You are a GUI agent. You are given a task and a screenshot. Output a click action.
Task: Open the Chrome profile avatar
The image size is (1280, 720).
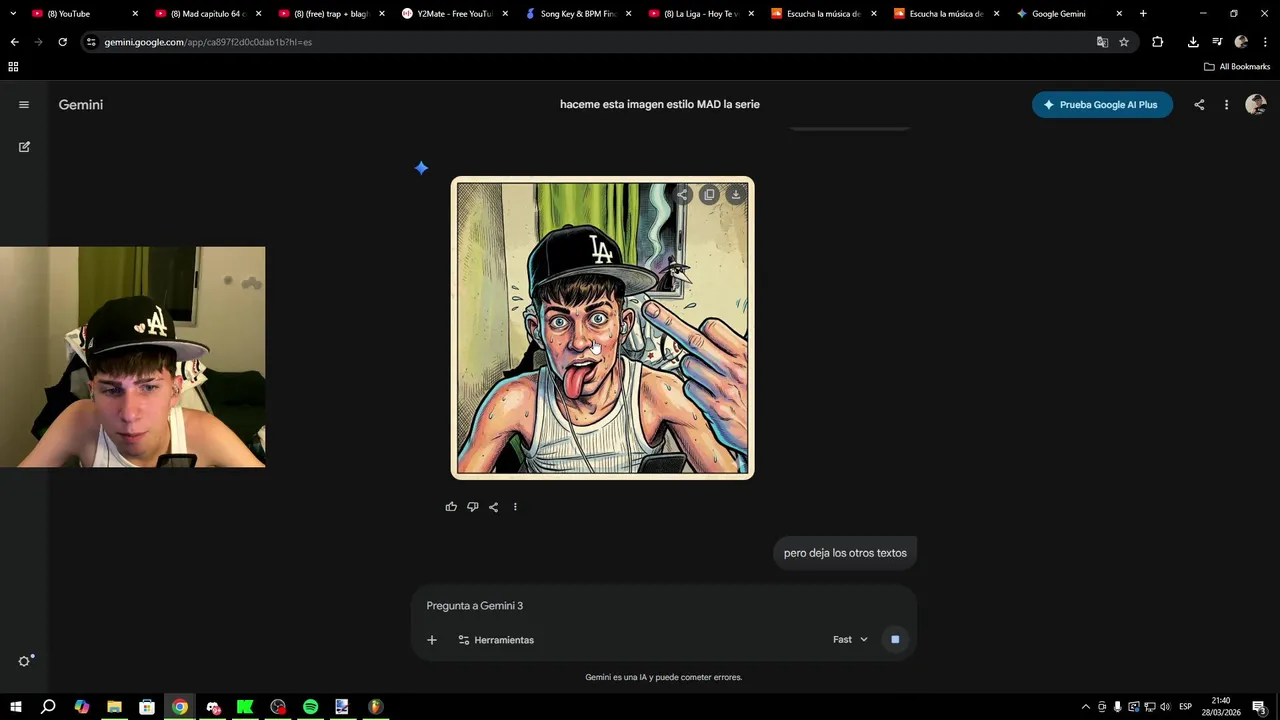(x=1241, y=42)
